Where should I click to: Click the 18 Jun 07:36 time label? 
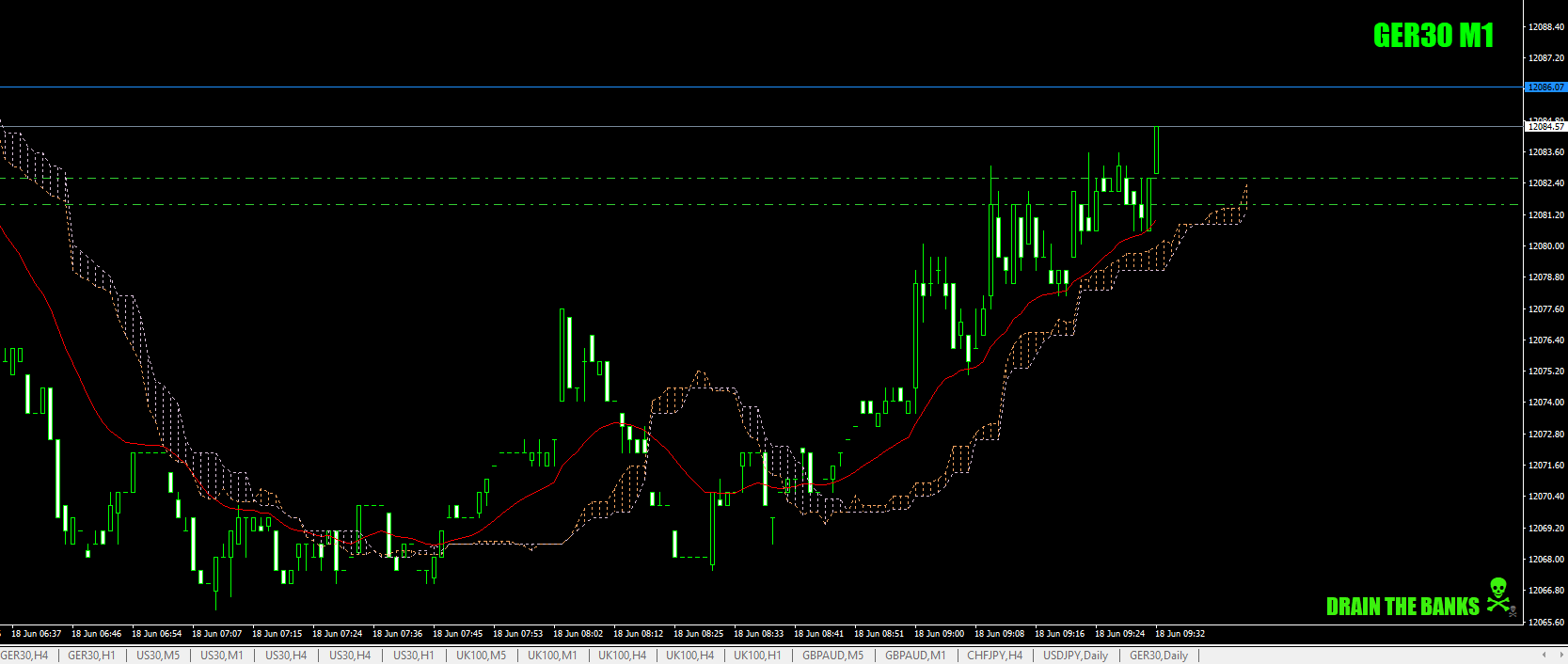pos(397,634)
